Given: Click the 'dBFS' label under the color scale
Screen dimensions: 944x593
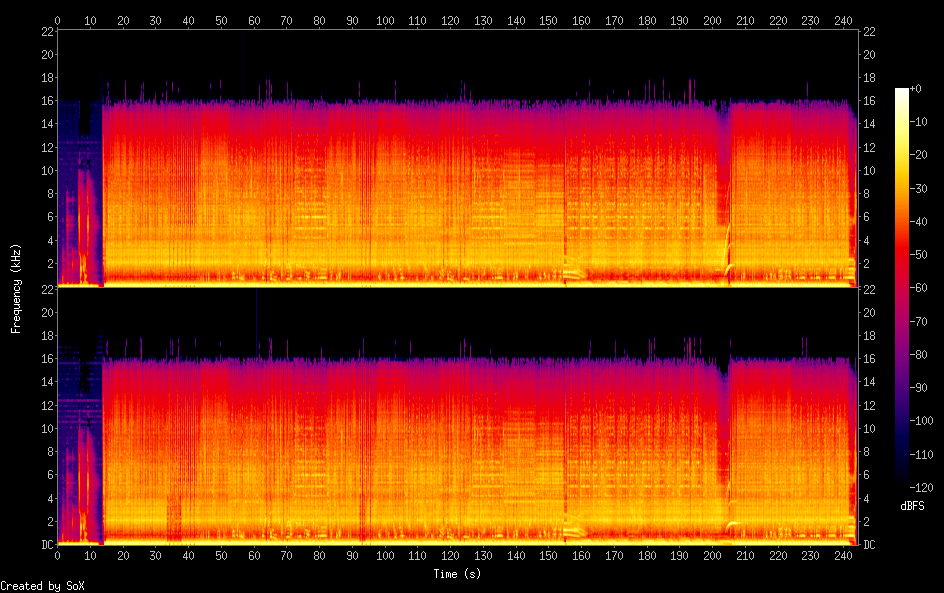Looking at the screenshot, I should 912,507.
